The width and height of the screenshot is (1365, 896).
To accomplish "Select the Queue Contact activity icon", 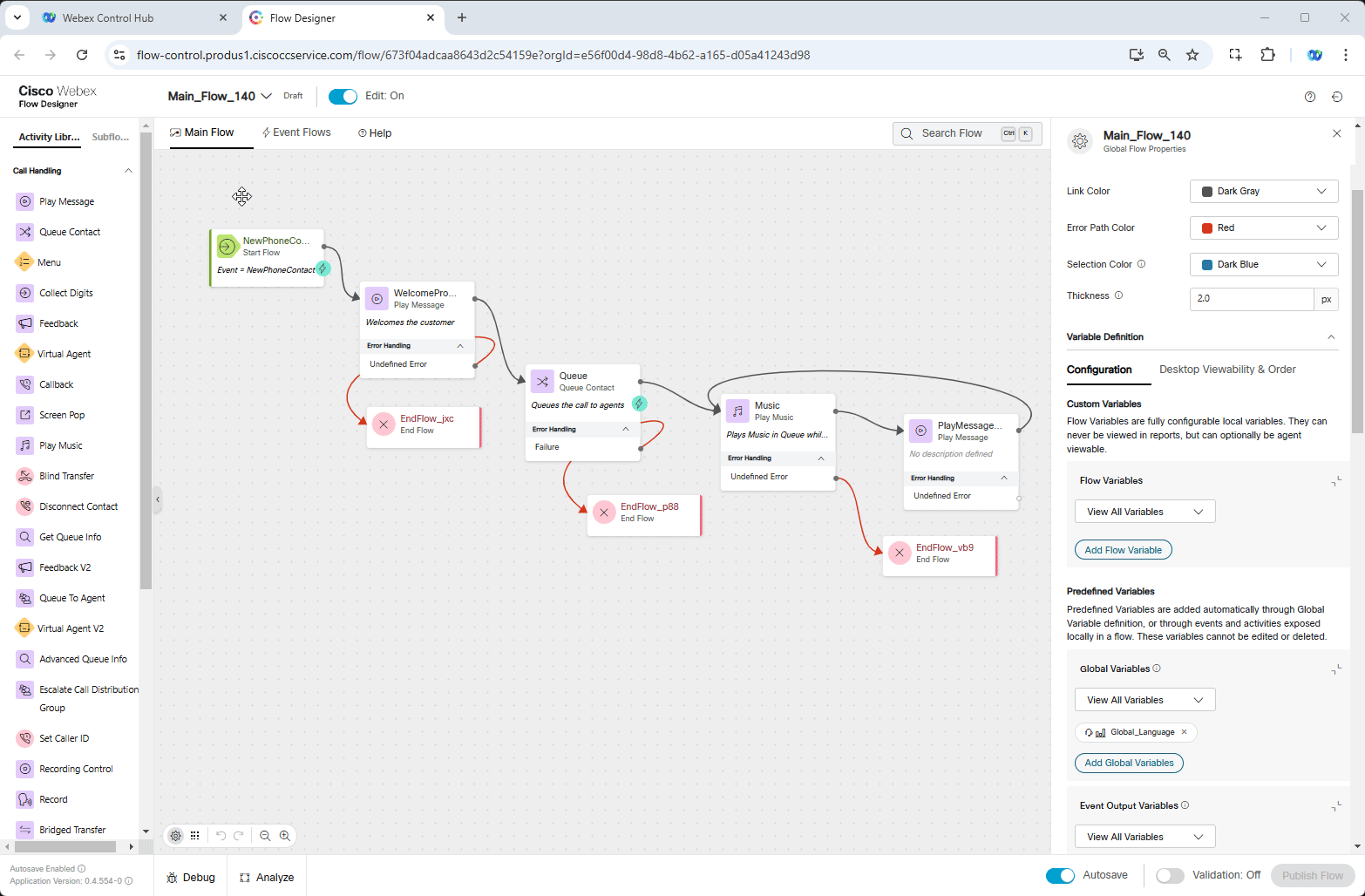I will pos(25,232).
